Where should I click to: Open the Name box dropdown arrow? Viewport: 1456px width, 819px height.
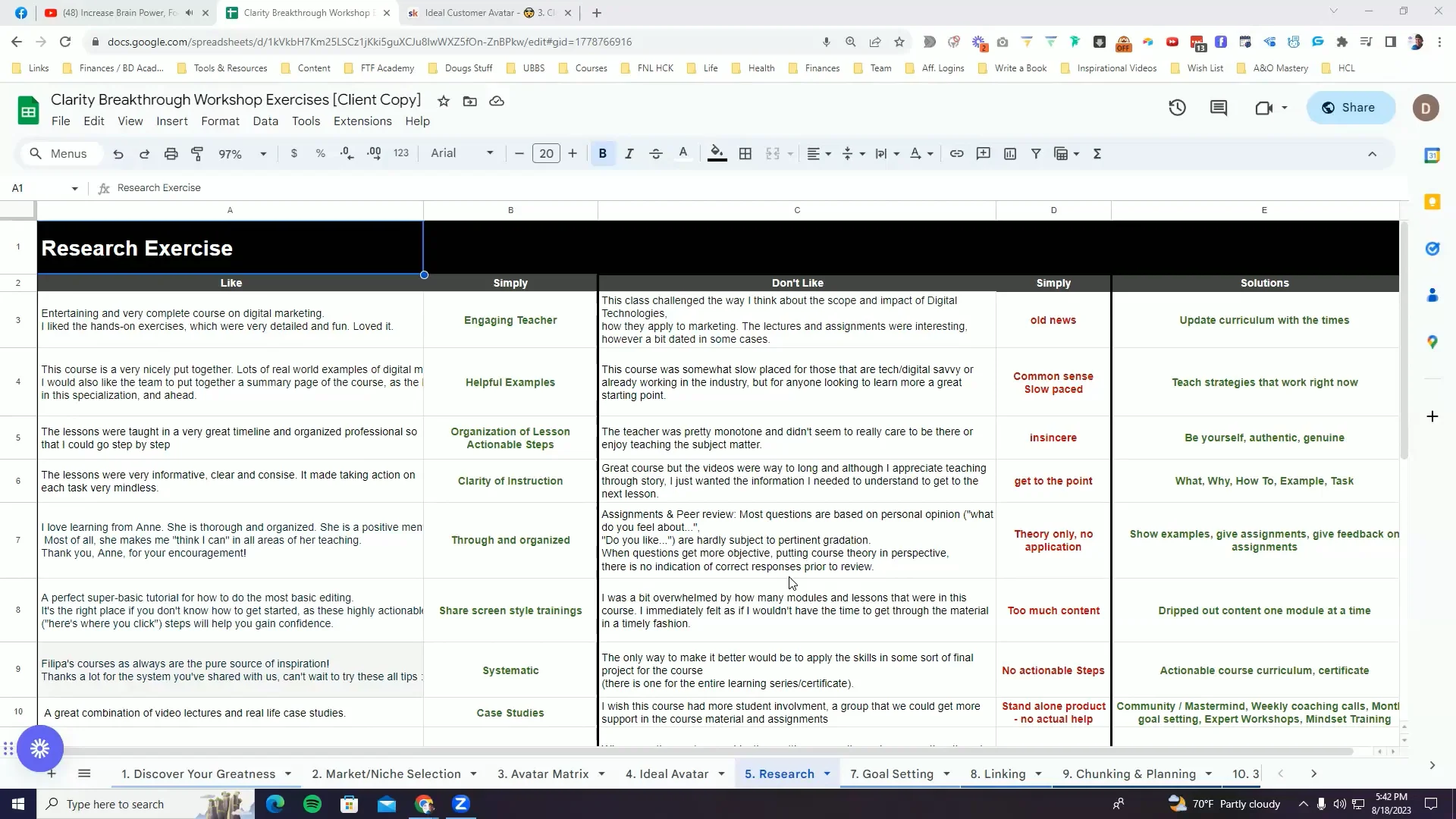click(74, 188)
